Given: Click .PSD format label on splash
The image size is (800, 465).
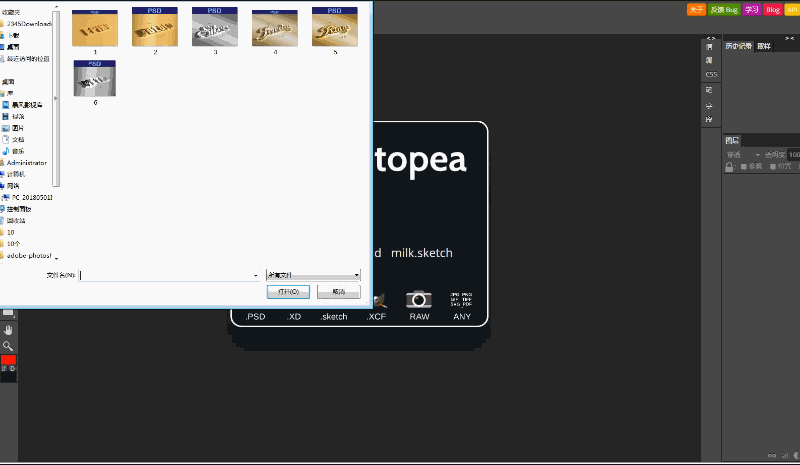Looking at the screenshot, I should click(255, 316).
